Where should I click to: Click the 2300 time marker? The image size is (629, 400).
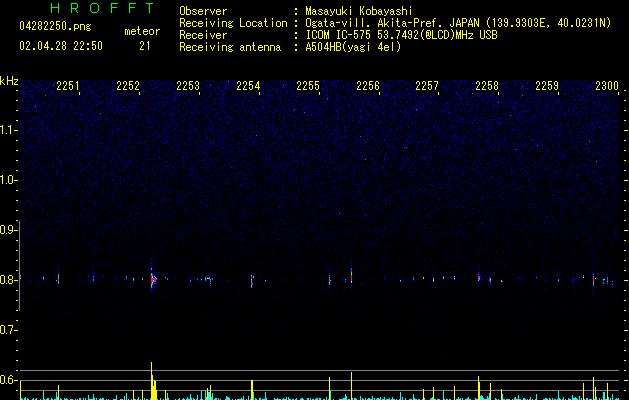[x=607, y=85]
